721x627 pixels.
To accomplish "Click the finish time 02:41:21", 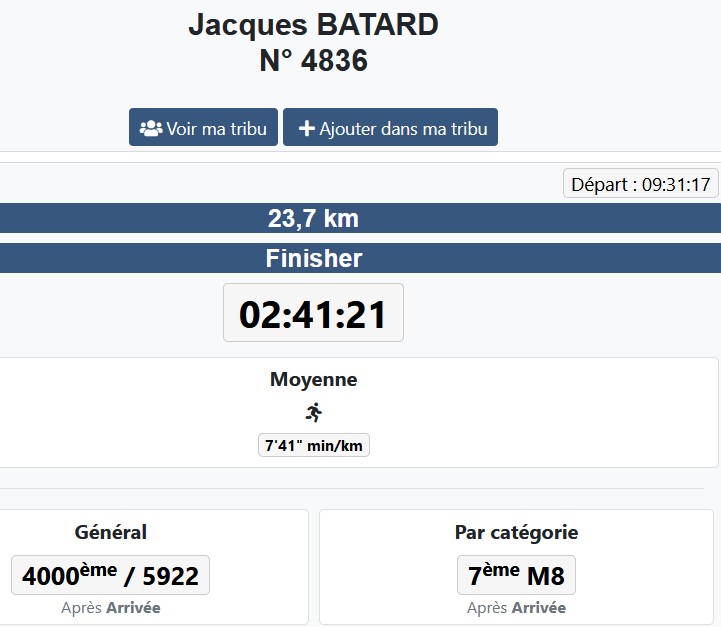I will click(x=313, y=314).
